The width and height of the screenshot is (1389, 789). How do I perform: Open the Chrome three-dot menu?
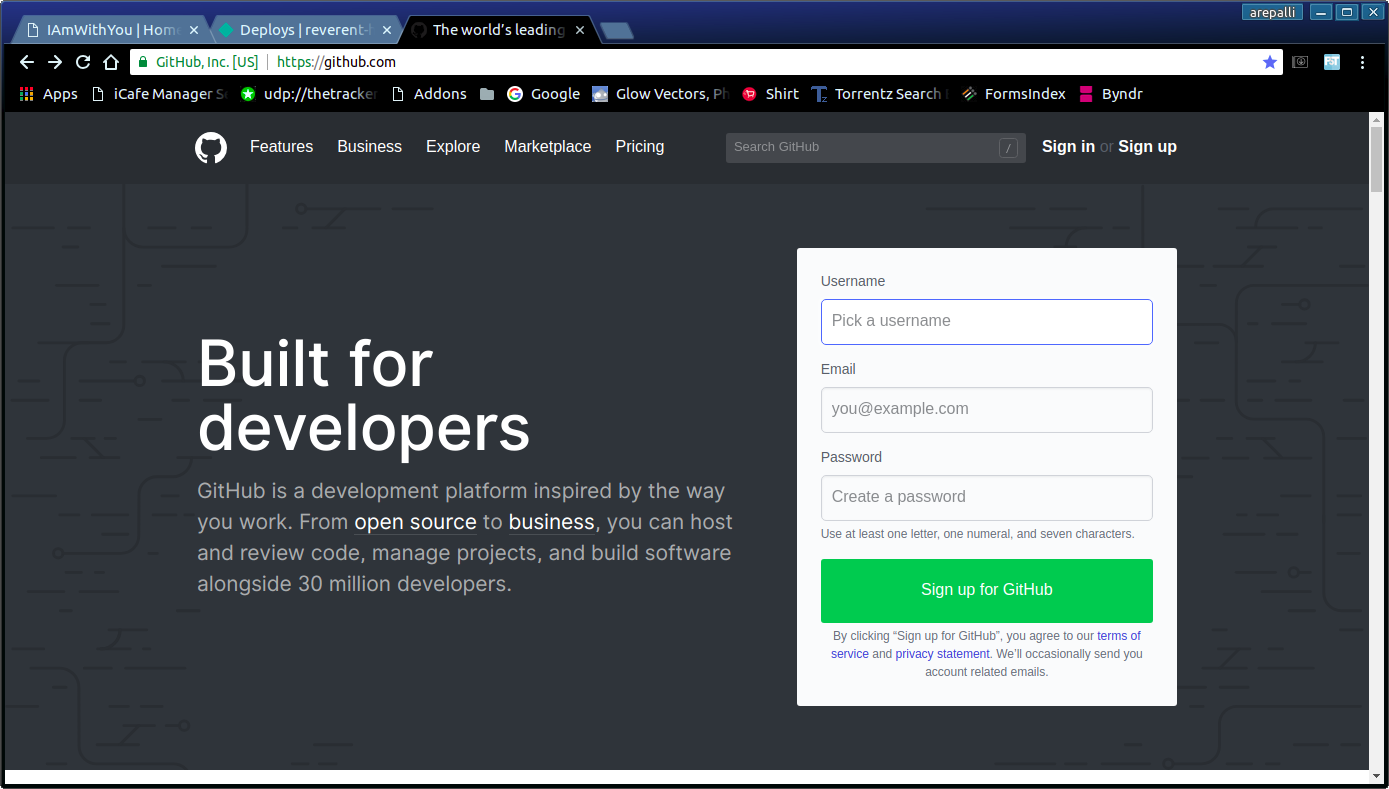(1362, 62)
